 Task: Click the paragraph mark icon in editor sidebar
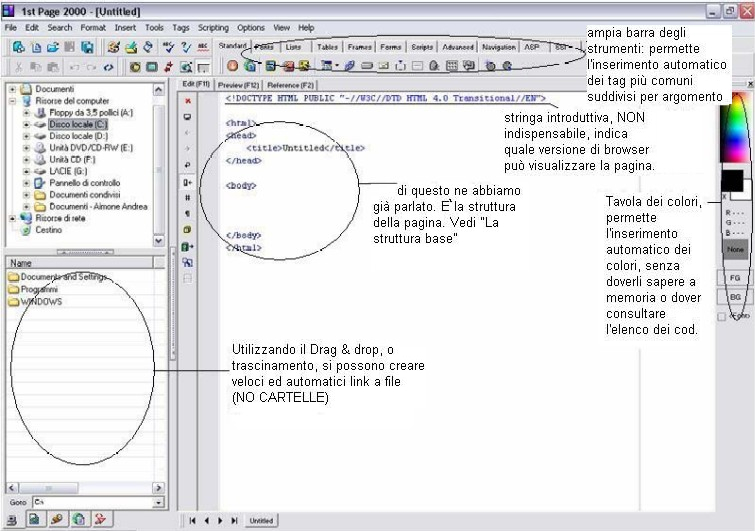(x=188, y=214)
